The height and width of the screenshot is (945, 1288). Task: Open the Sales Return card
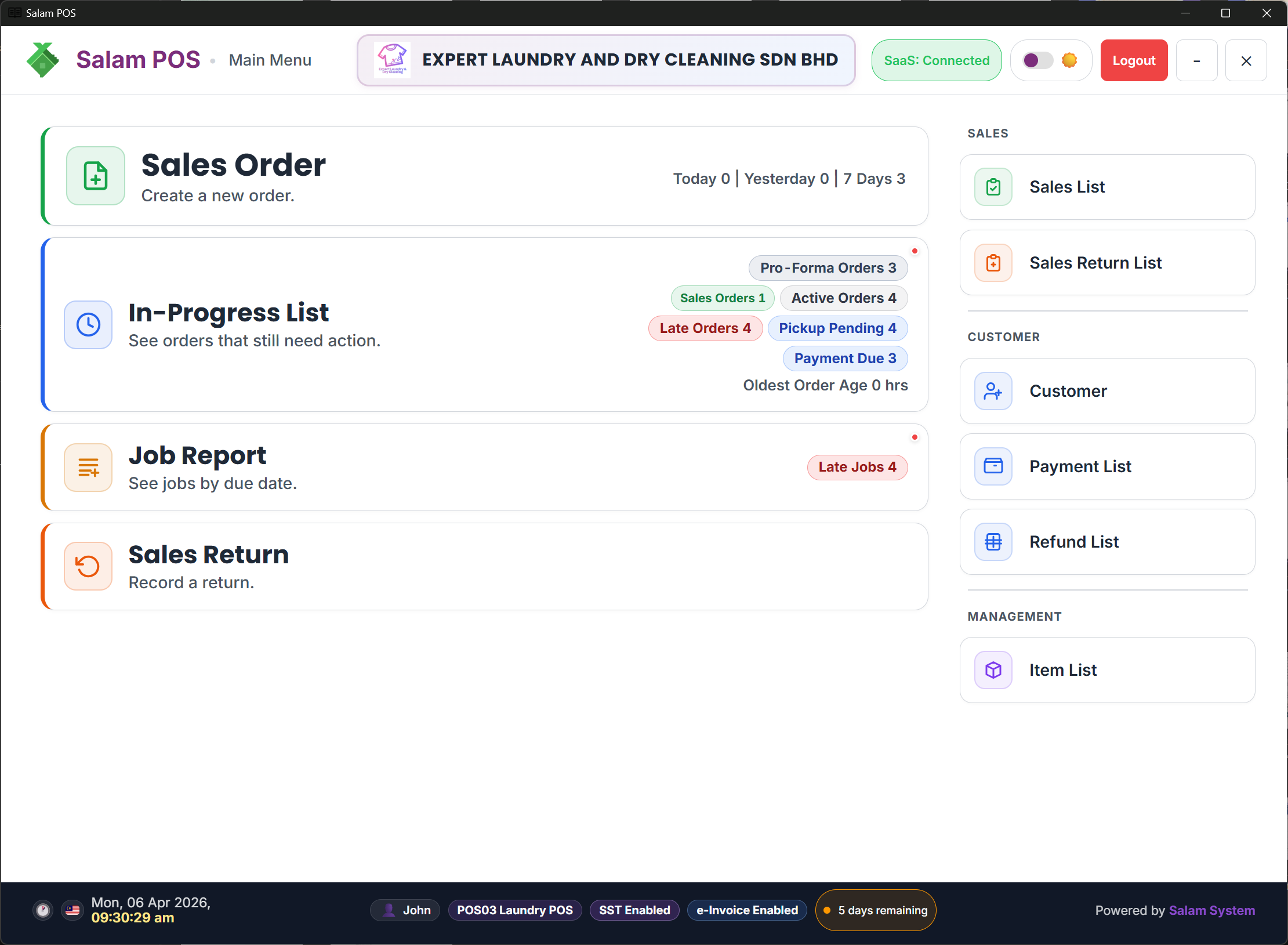484,566
